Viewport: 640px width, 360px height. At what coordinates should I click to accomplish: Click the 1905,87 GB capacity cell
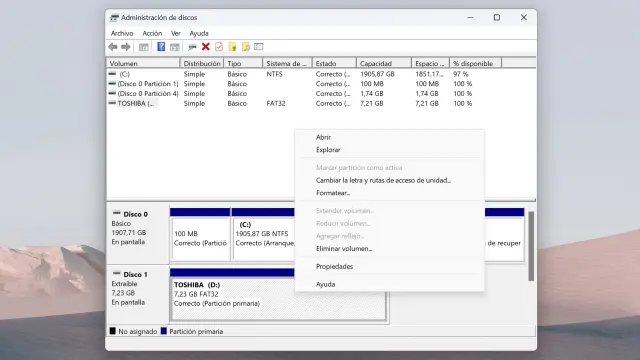pos(377,74)
